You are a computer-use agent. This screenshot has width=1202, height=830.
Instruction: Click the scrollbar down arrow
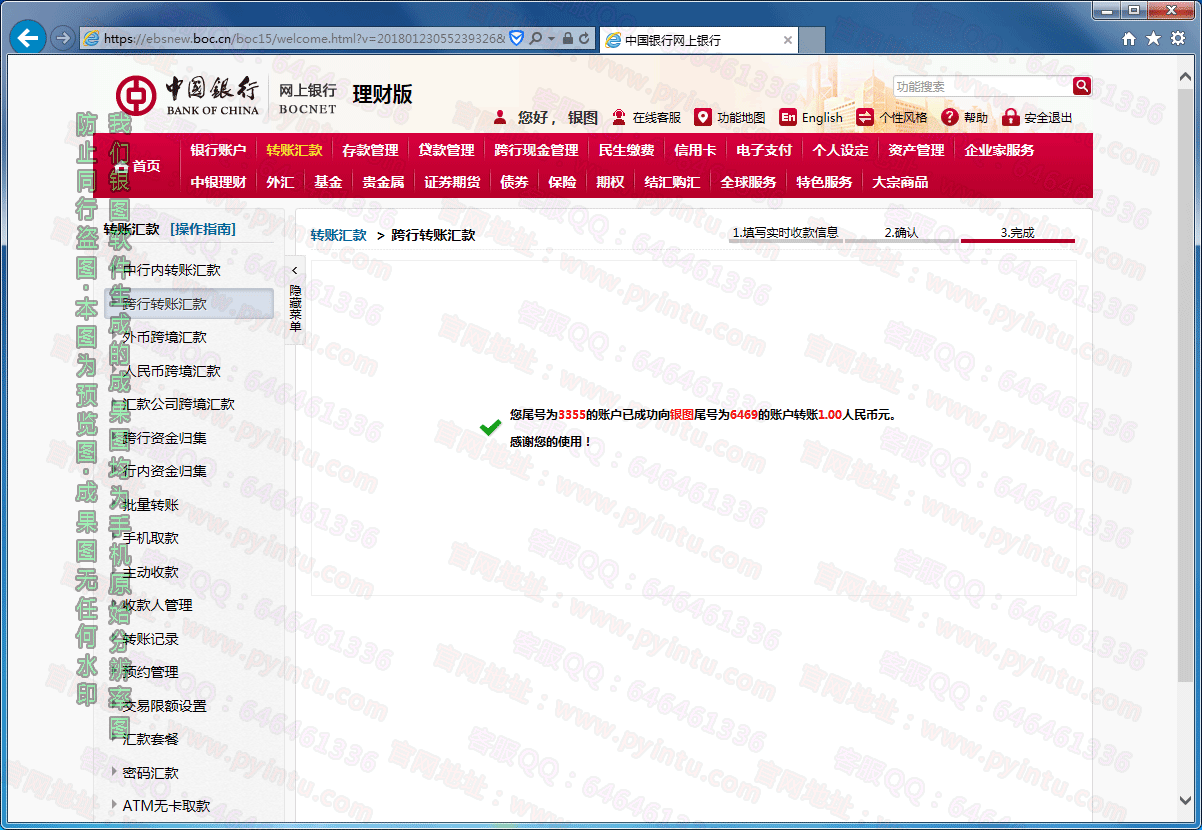pyautogui.click(x=1186, y=801)
